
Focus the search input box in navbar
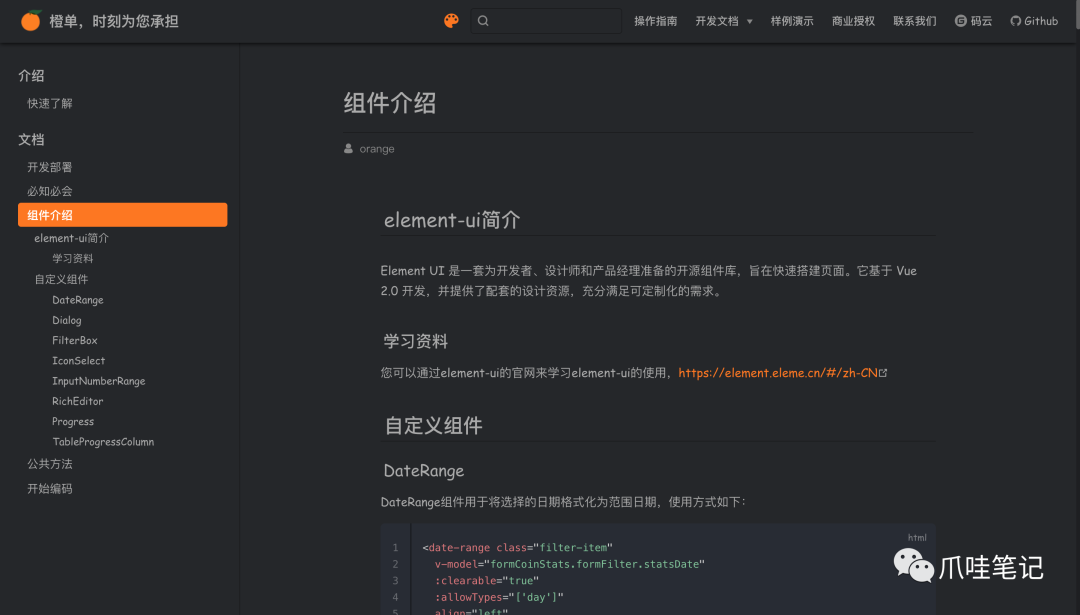coord(546,21)
